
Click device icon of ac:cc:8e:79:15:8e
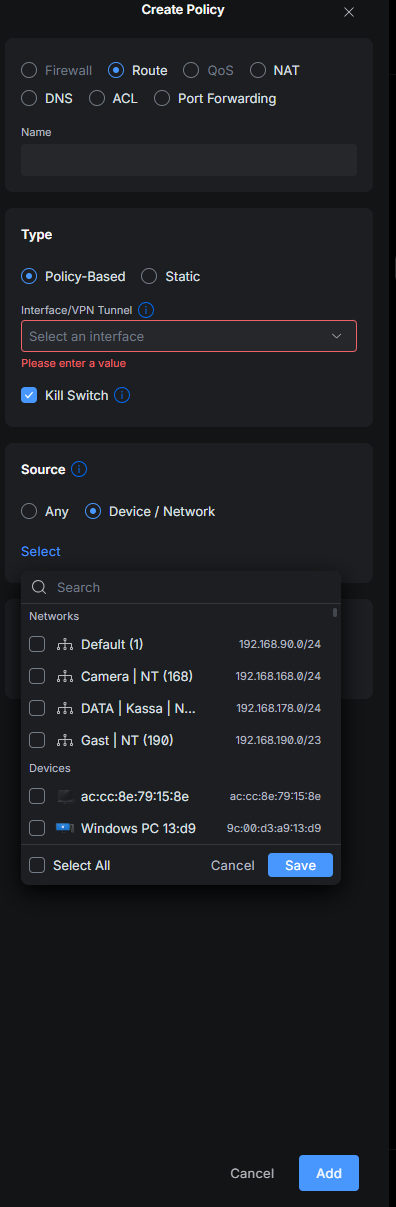(x=65, y=796)
